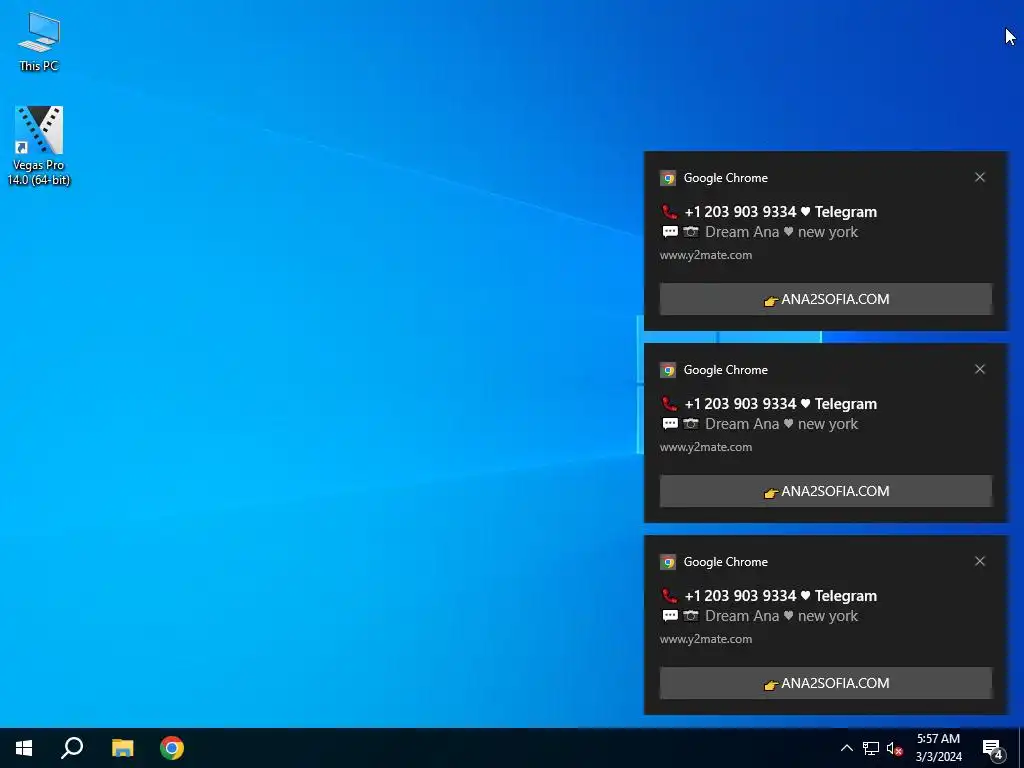The image size is (1024, 768).
Task: Click Chrome logo in bottom notification header
Action: (667, 562)
